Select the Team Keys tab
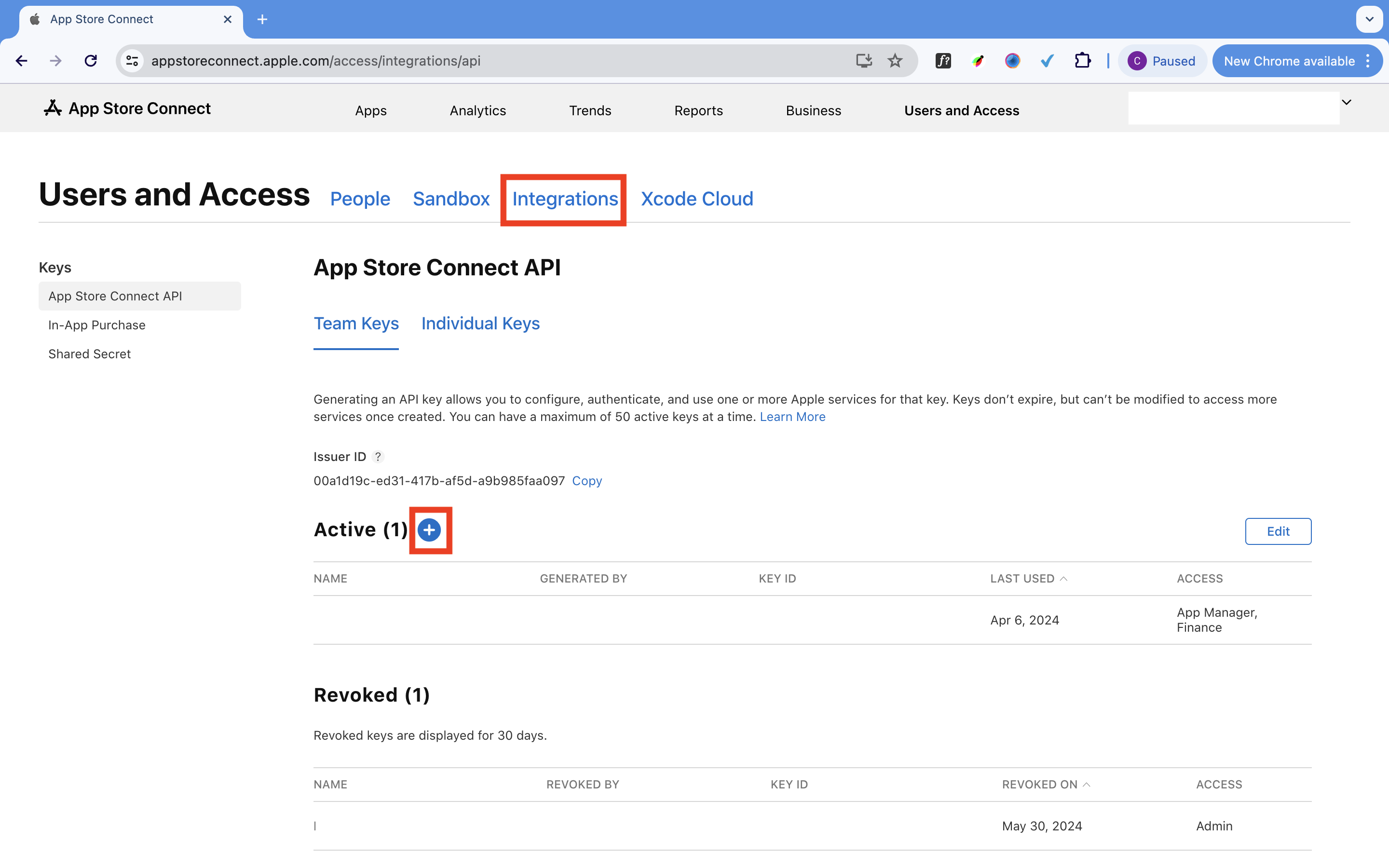1389x868 pixels. tap(356, 324)
